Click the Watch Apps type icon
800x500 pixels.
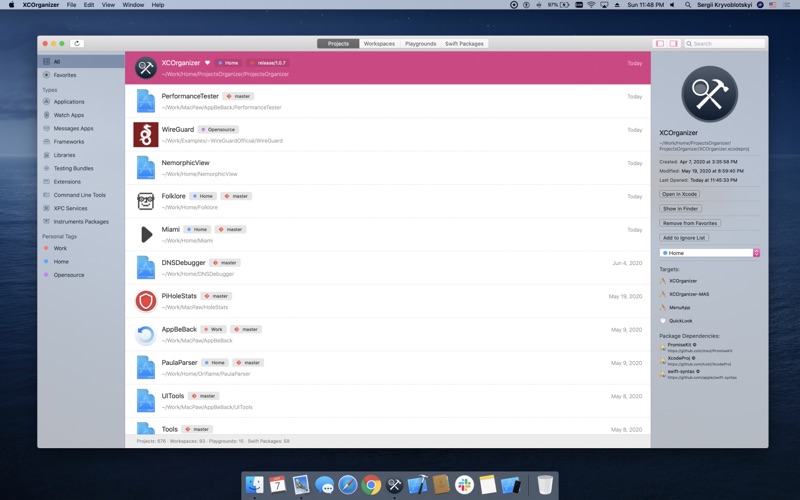(x=46, y=115)
